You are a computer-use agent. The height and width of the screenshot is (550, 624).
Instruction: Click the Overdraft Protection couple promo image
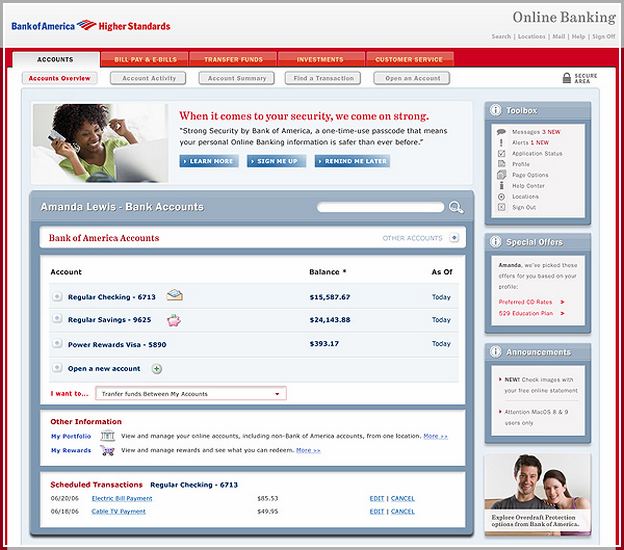tap(538, 493)
